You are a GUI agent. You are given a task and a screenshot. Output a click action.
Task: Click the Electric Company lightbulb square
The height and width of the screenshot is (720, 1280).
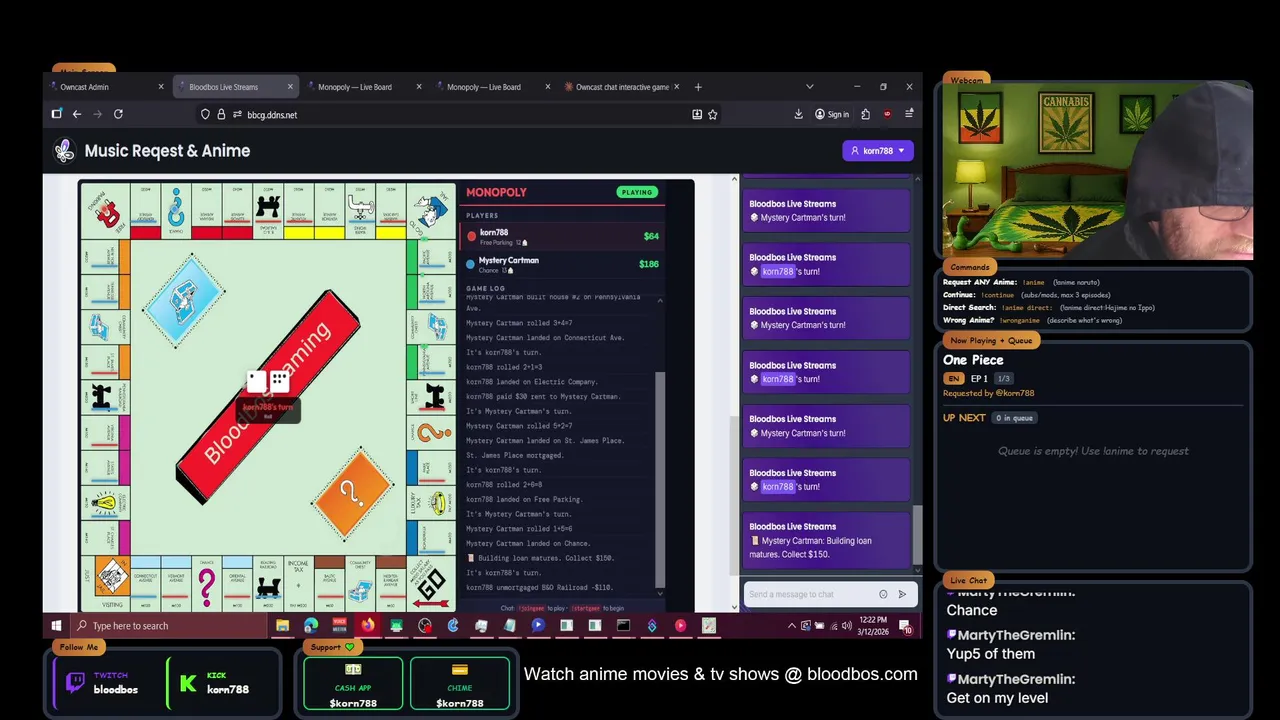coord(106,503)
